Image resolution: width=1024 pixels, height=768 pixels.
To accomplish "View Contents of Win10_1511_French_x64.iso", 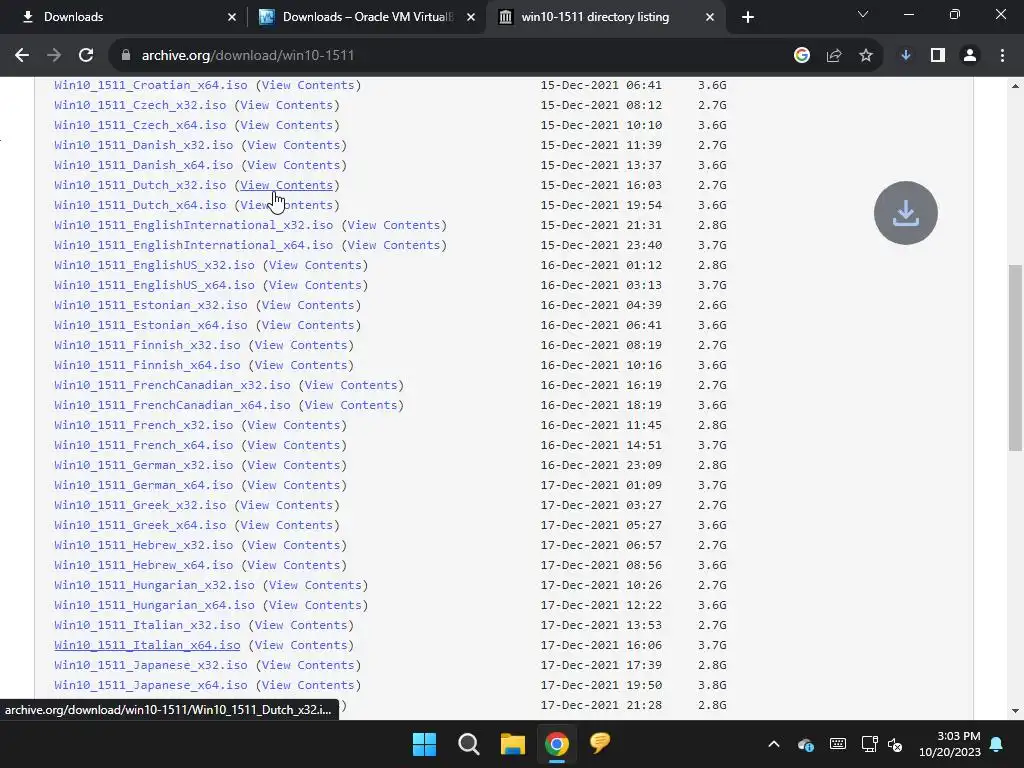I will 294,445.
